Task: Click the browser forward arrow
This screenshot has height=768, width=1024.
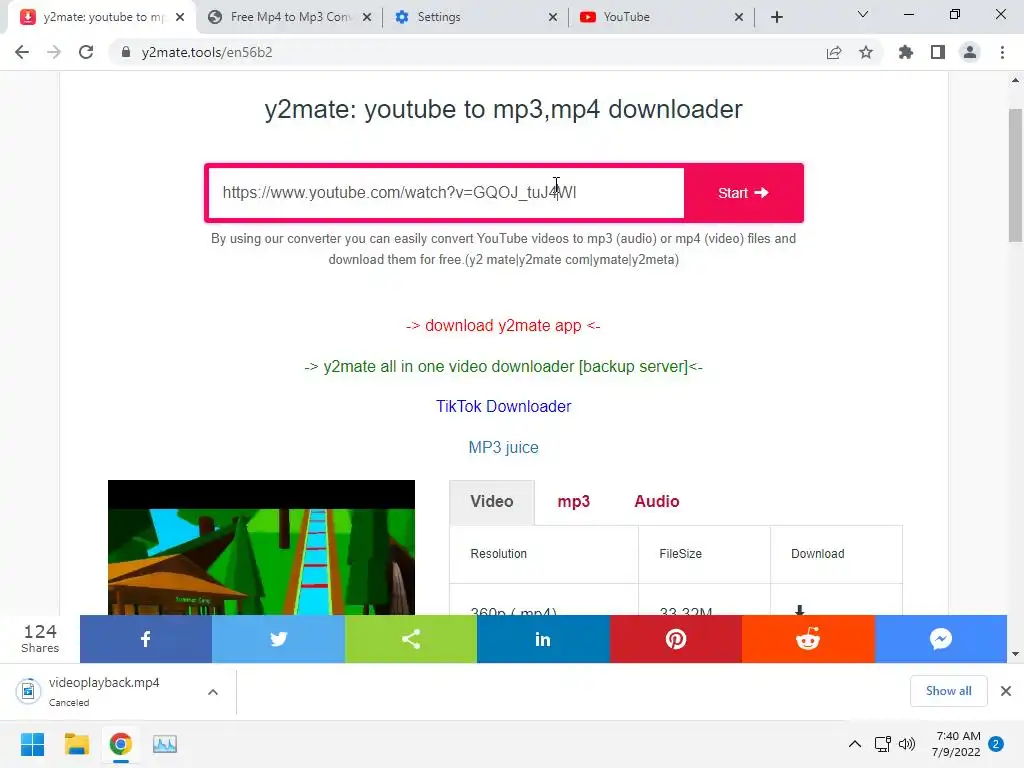Action: [54, 52]
